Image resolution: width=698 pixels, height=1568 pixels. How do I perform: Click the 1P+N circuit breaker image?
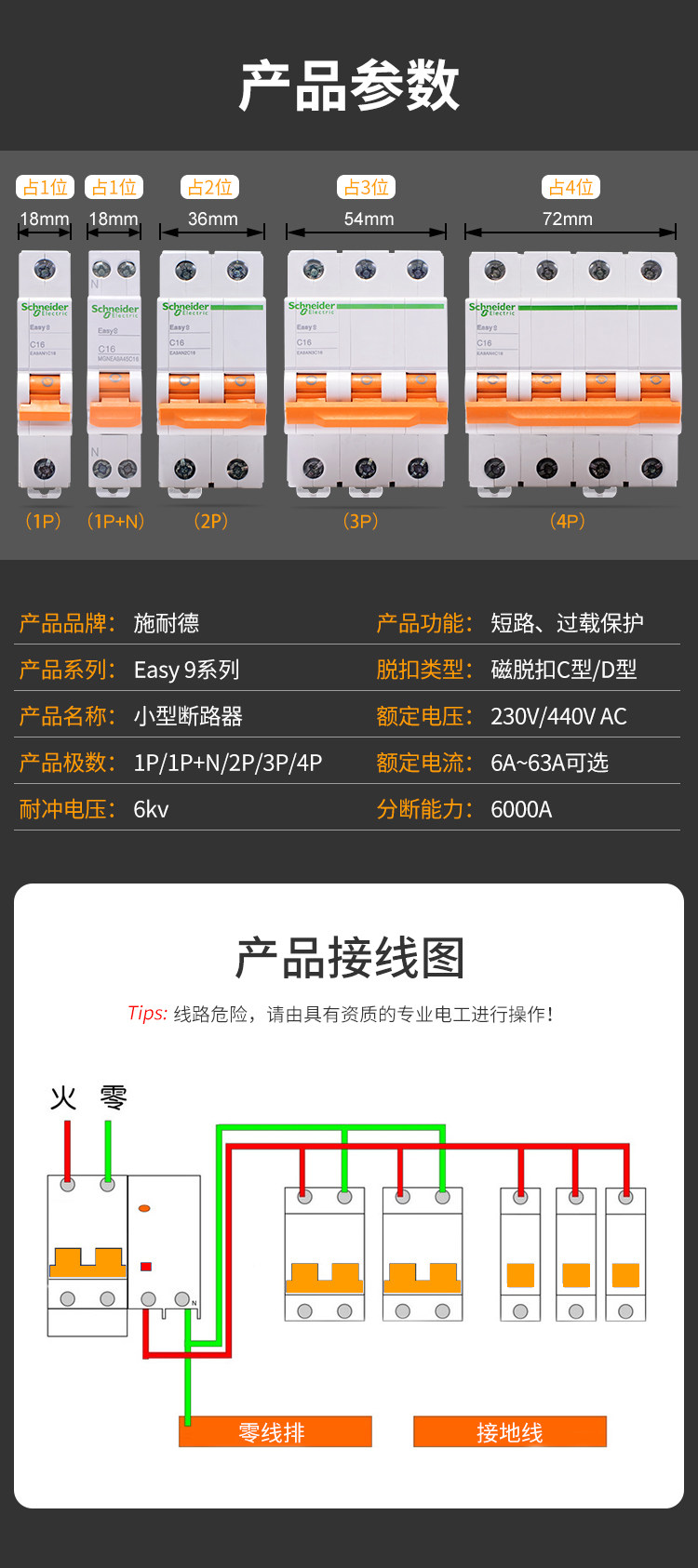coord(114,370)
